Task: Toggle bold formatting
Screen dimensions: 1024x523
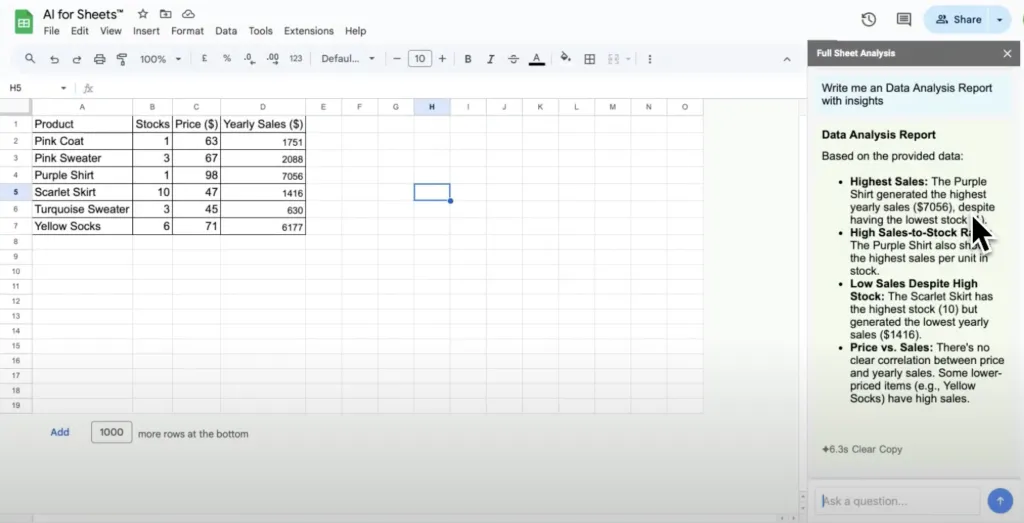Action: point(467,59)
